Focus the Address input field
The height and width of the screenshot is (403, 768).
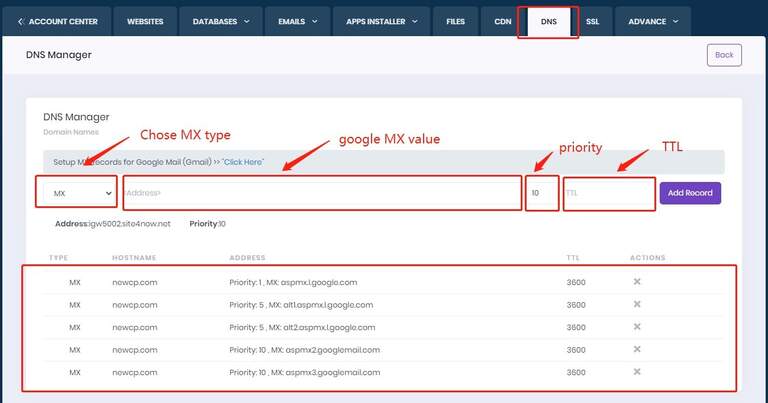click(322, 193)
